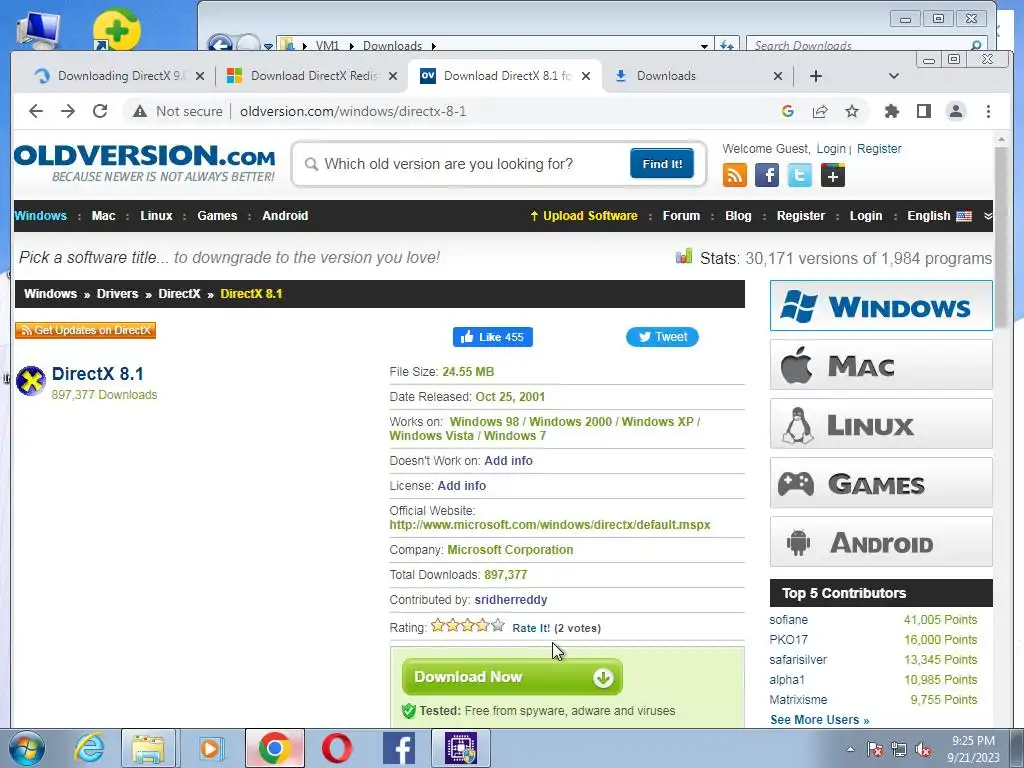1024x768 pixels.
Task: Click the Rate It! link
Action: 531,628
